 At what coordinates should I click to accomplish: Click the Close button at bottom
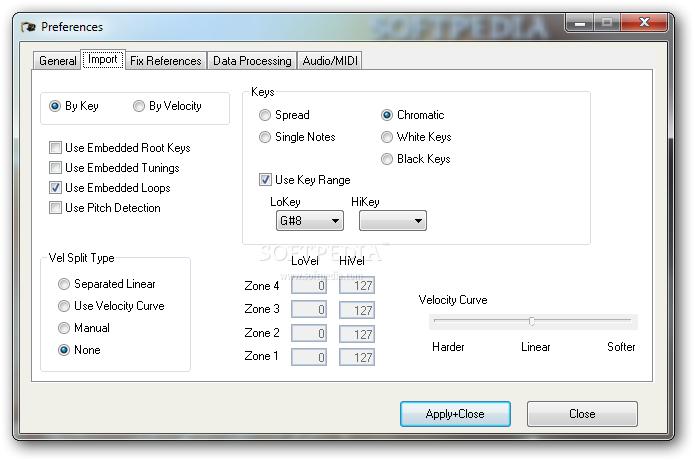(582, 414)
